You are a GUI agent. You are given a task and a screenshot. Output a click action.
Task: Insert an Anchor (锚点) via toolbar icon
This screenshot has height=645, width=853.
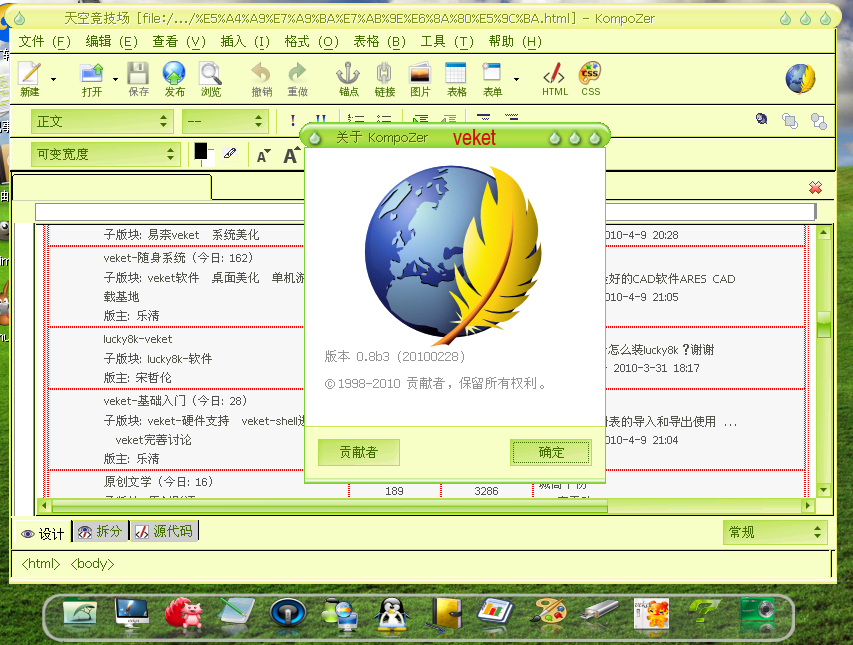[x=348, y=73]
